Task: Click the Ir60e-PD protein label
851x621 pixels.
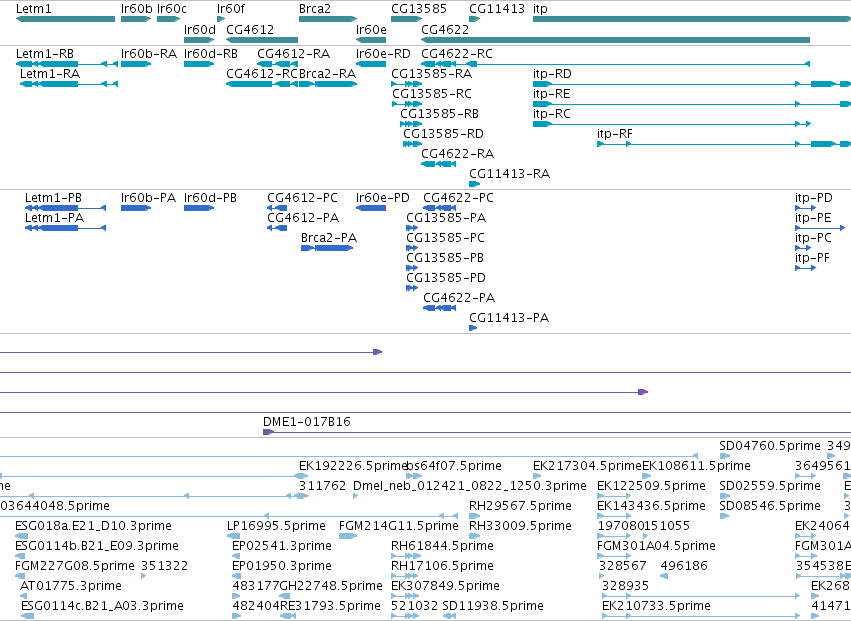Action: [383, 198]
